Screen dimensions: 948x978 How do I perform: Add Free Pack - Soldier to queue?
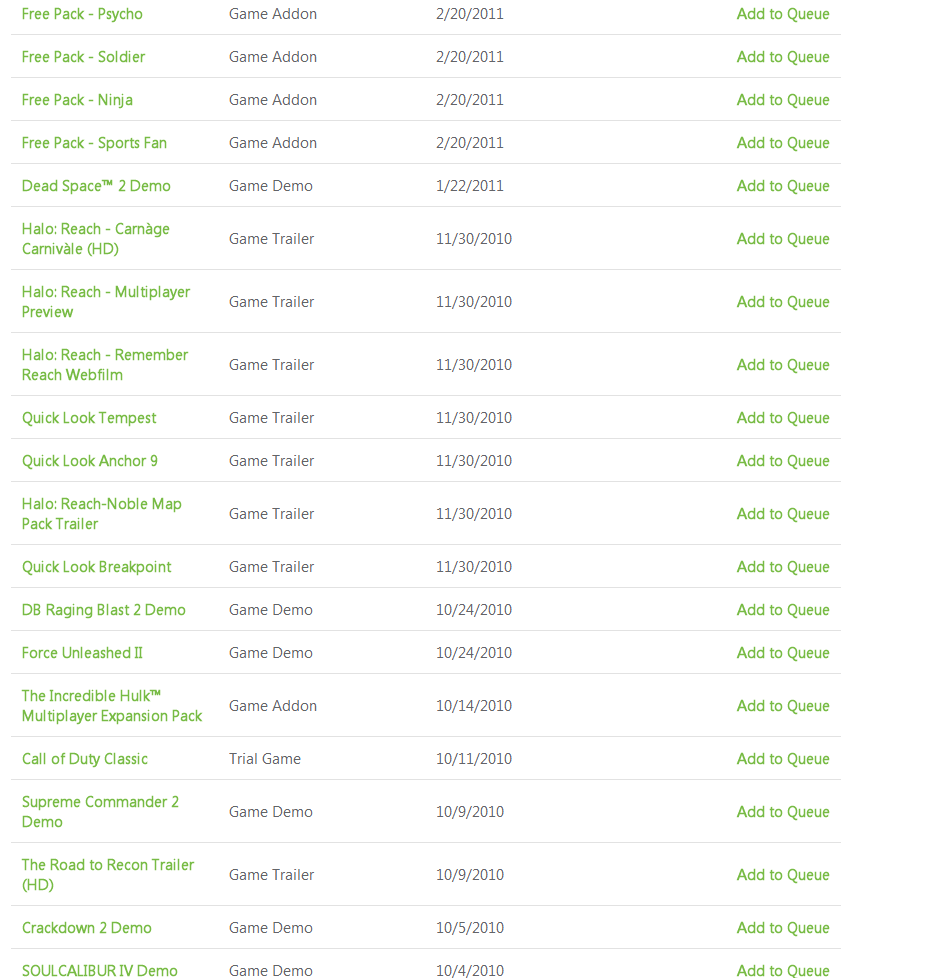(x=783, y=57)
